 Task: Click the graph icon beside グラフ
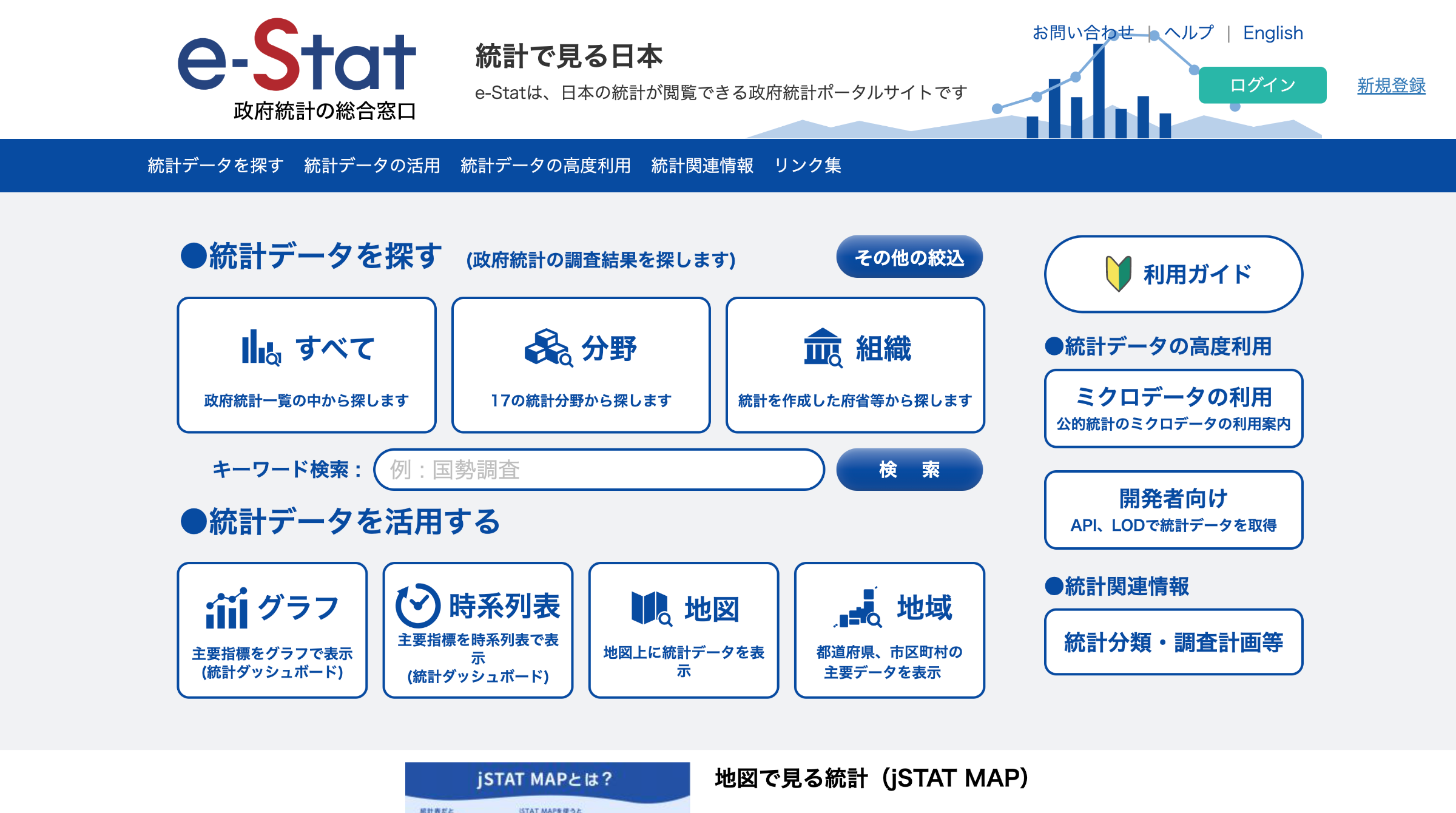[226, 607]
